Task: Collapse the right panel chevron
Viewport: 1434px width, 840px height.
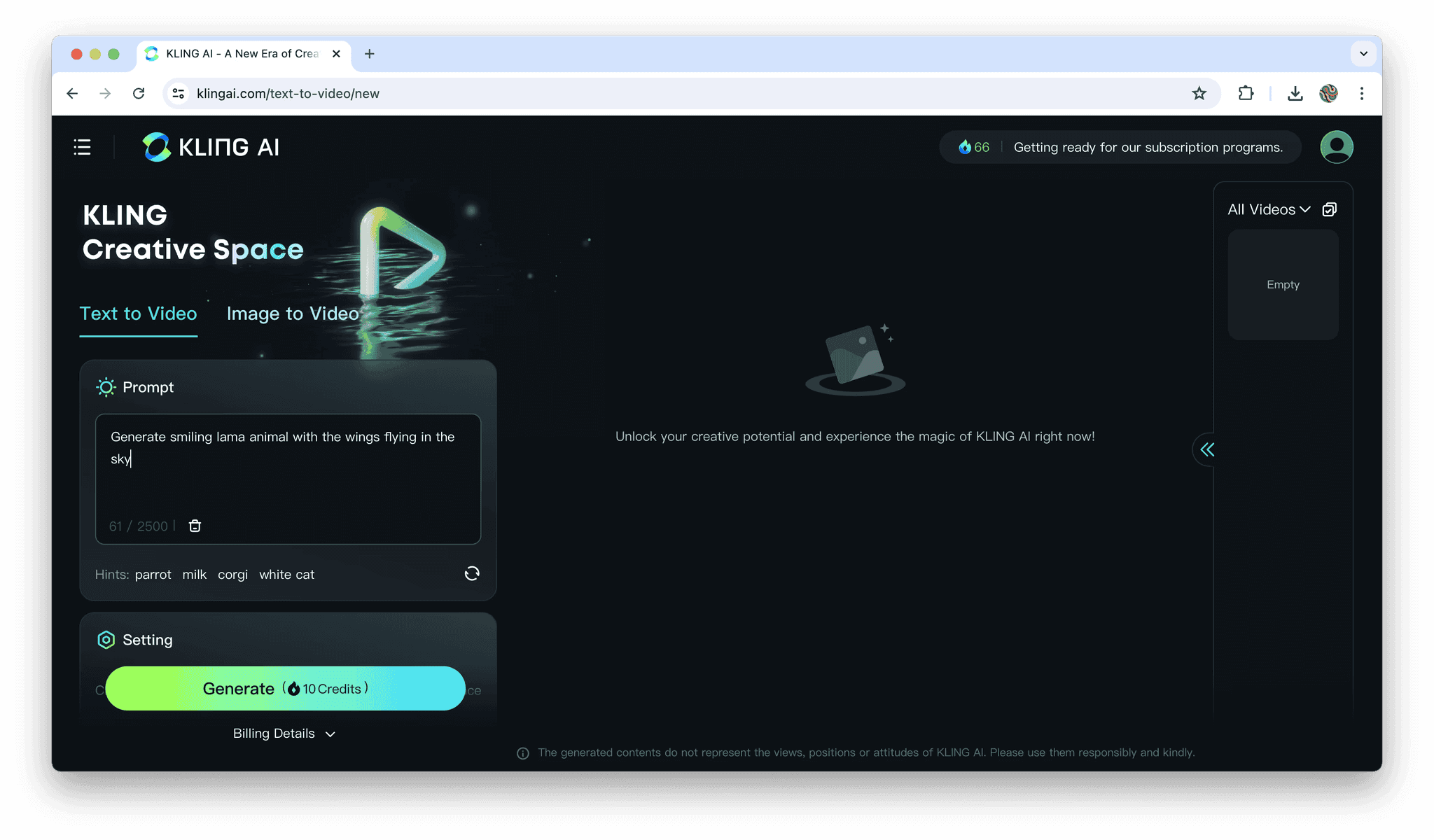Action: 1207,449
